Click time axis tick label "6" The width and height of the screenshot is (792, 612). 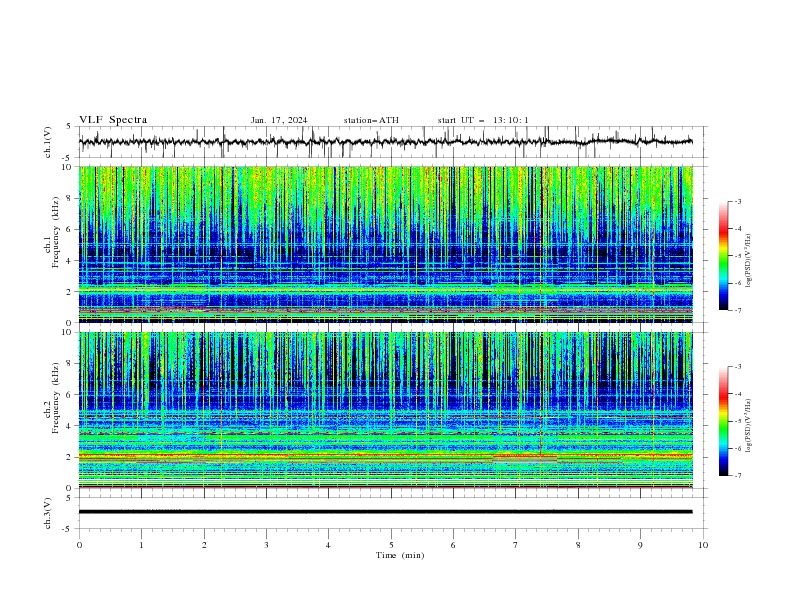point(453,545)
